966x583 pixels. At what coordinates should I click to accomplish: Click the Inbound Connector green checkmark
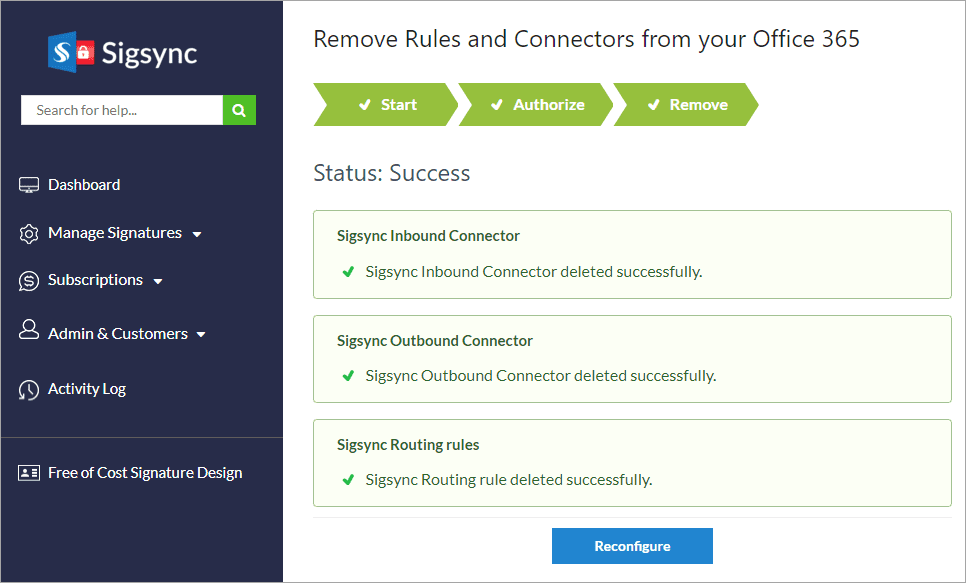click(x=348, y=272)
